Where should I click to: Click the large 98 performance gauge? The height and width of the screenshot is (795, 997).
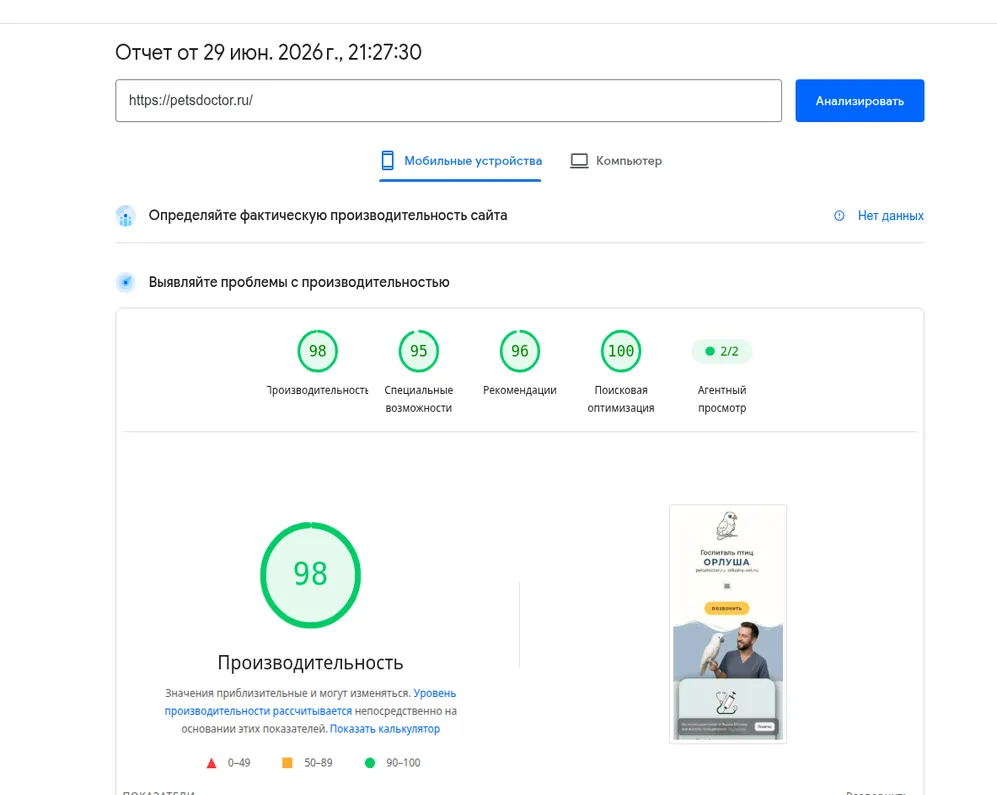coord(310,575)
